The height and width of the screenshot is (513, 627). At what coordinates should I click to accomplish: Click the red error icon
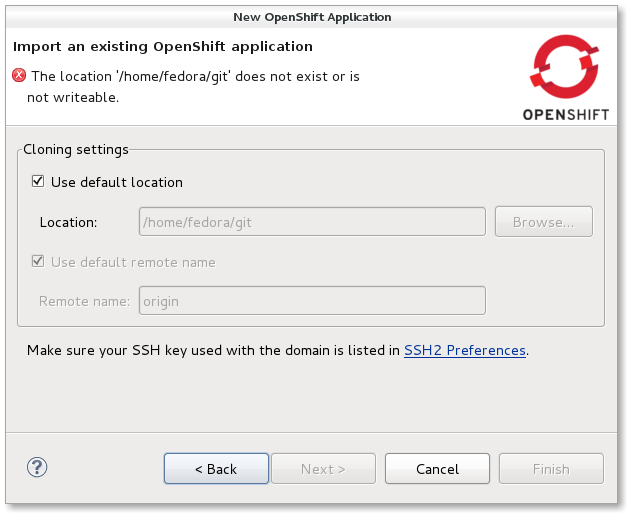tap(19, 75)
